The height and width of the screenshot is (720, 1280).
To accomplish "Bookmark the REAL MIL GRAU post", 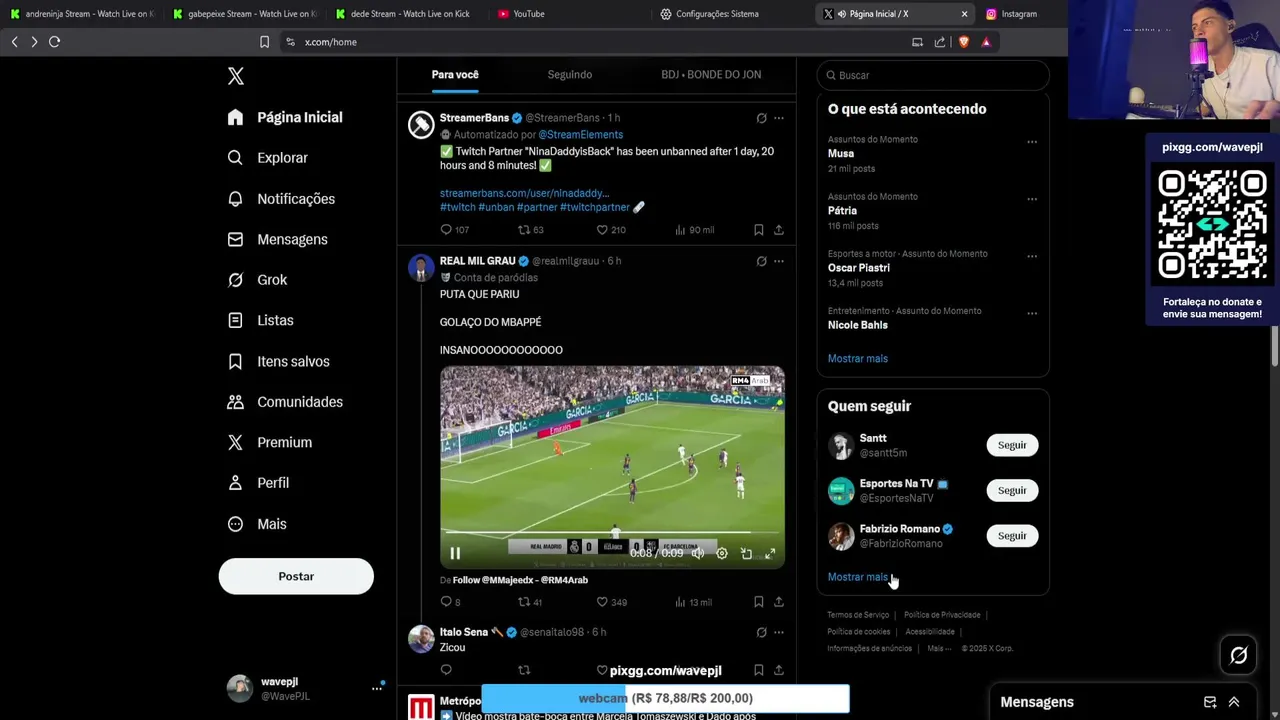I will [x=759, y=602].
